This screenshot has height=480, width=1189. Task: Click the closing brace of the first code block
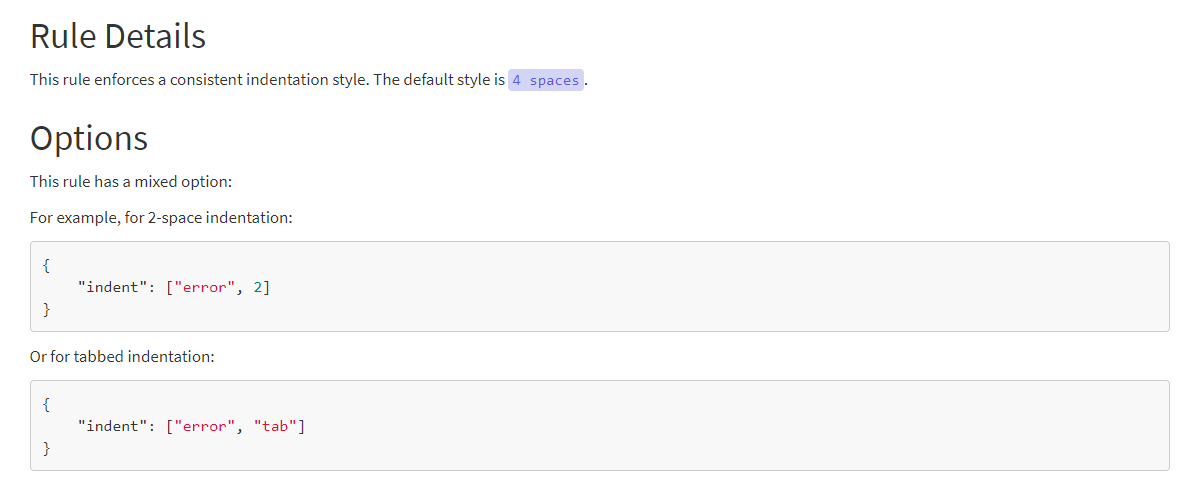46,309
